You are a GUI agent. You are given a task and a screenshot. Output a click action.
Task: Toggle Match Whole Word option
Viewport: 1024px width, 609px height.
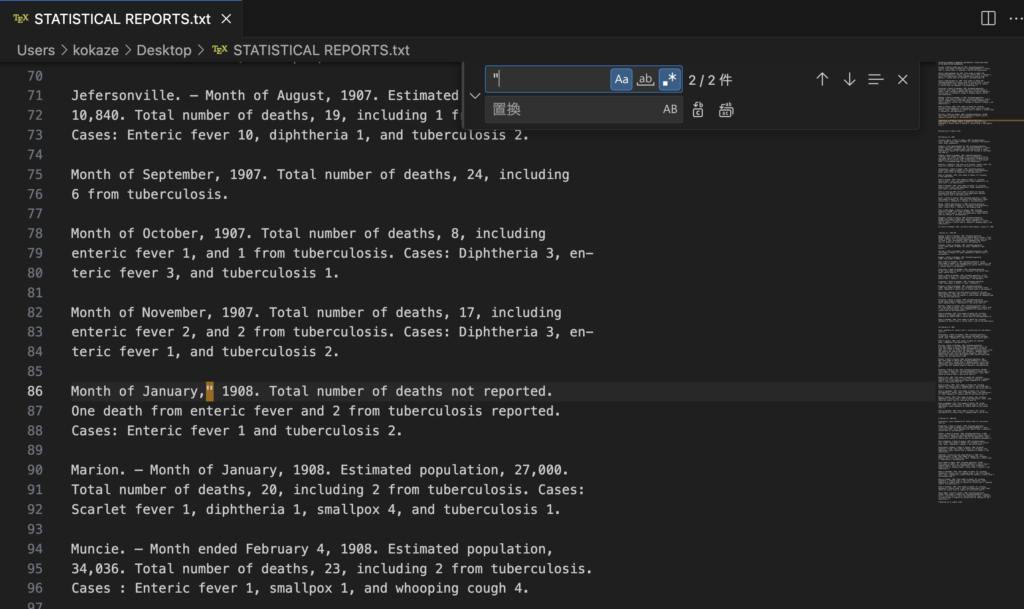pyautogui.click(x=645, y=79)
